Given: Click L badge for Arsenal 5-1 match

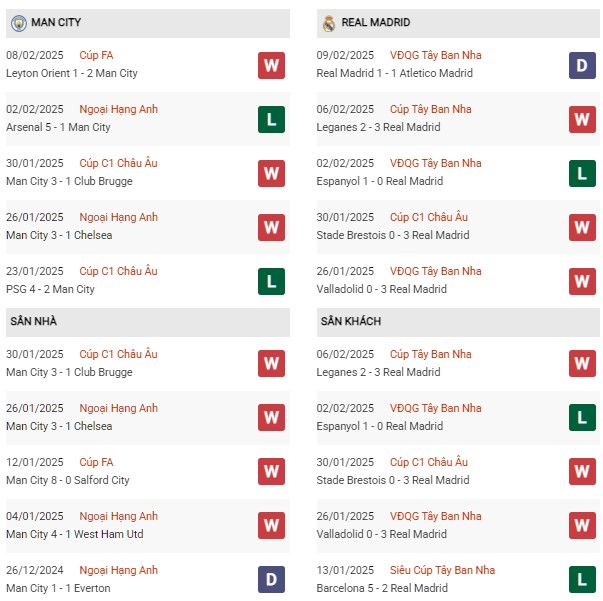Looking at the screenshot, I should point(271,120).
